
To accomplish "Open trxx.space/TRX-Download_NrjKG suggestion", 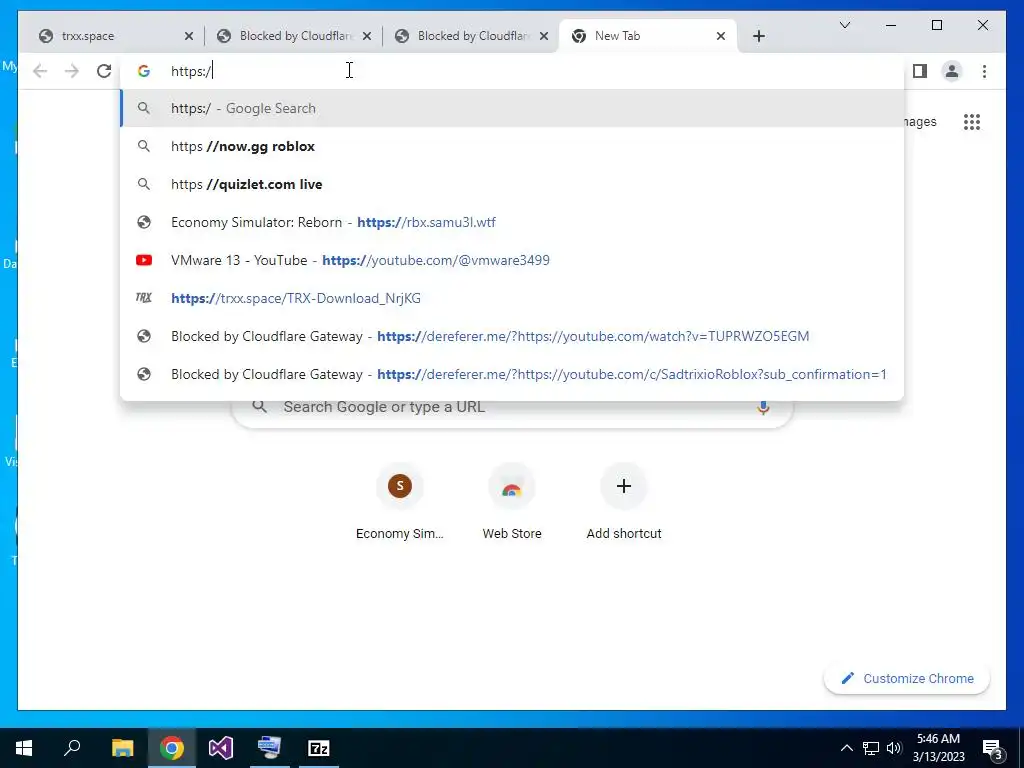I will [512, 298].
